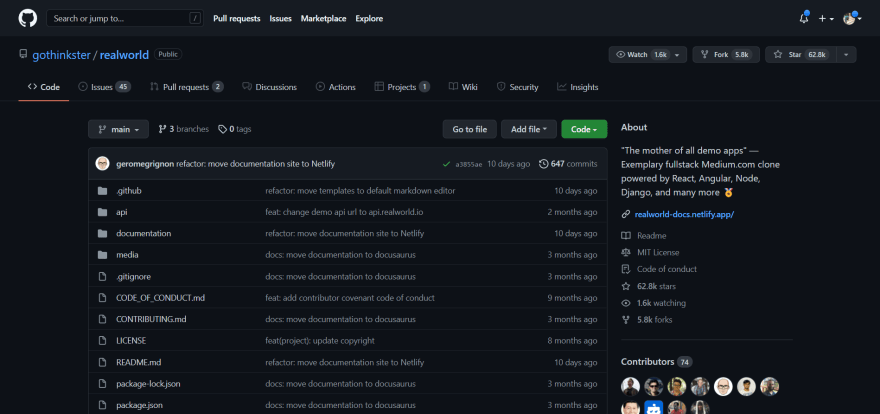Go to the gothinkster owner page
Viewport: 880px width, 414px height.
click(61, 55)
